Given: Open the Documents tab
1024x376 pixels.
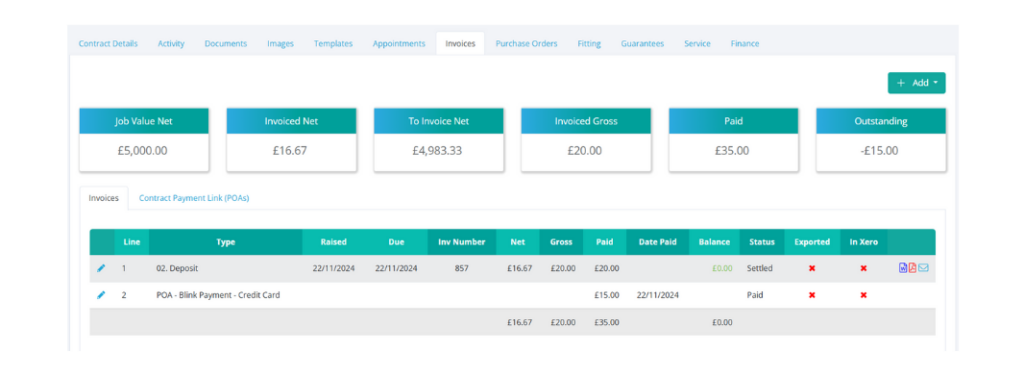Looking at the screenshot, I should pos(226,44).
